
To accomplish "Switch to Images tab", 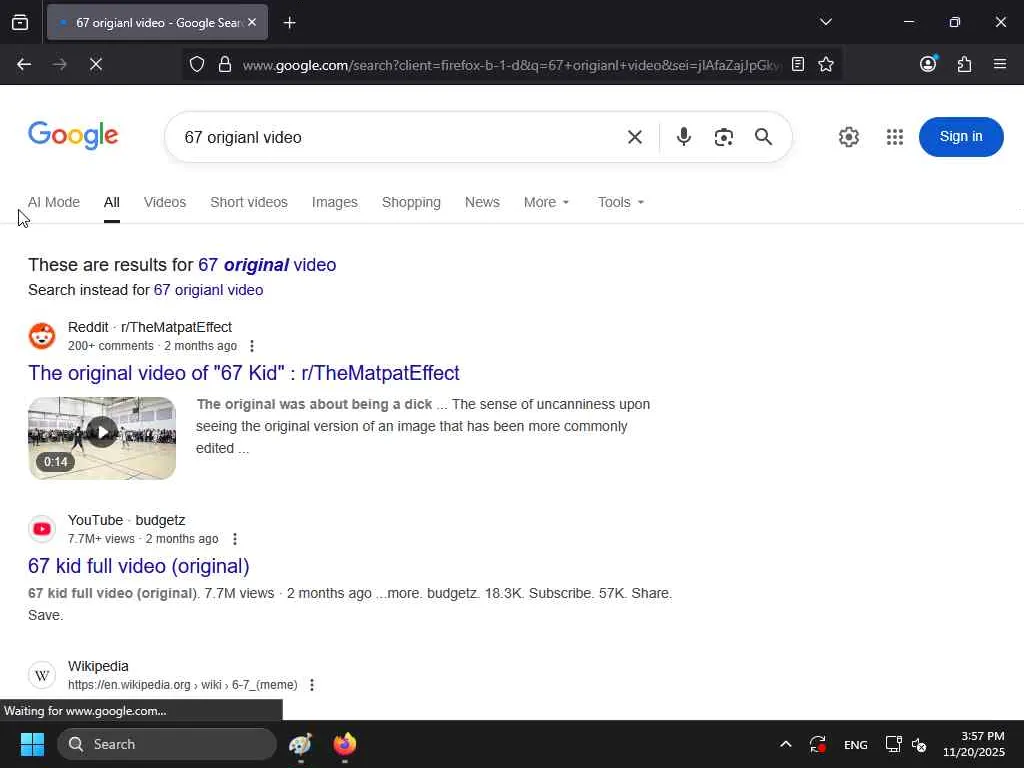I will tap(334, 202).
